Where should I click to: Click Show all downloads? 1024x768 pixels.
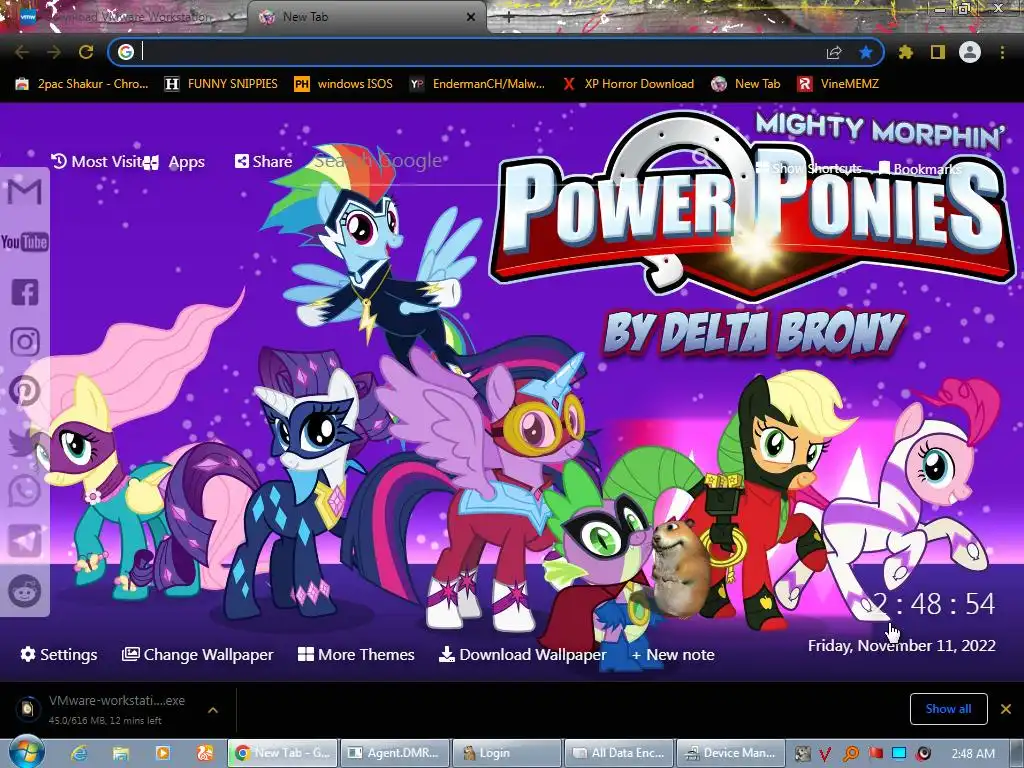[x=948, y=709]
